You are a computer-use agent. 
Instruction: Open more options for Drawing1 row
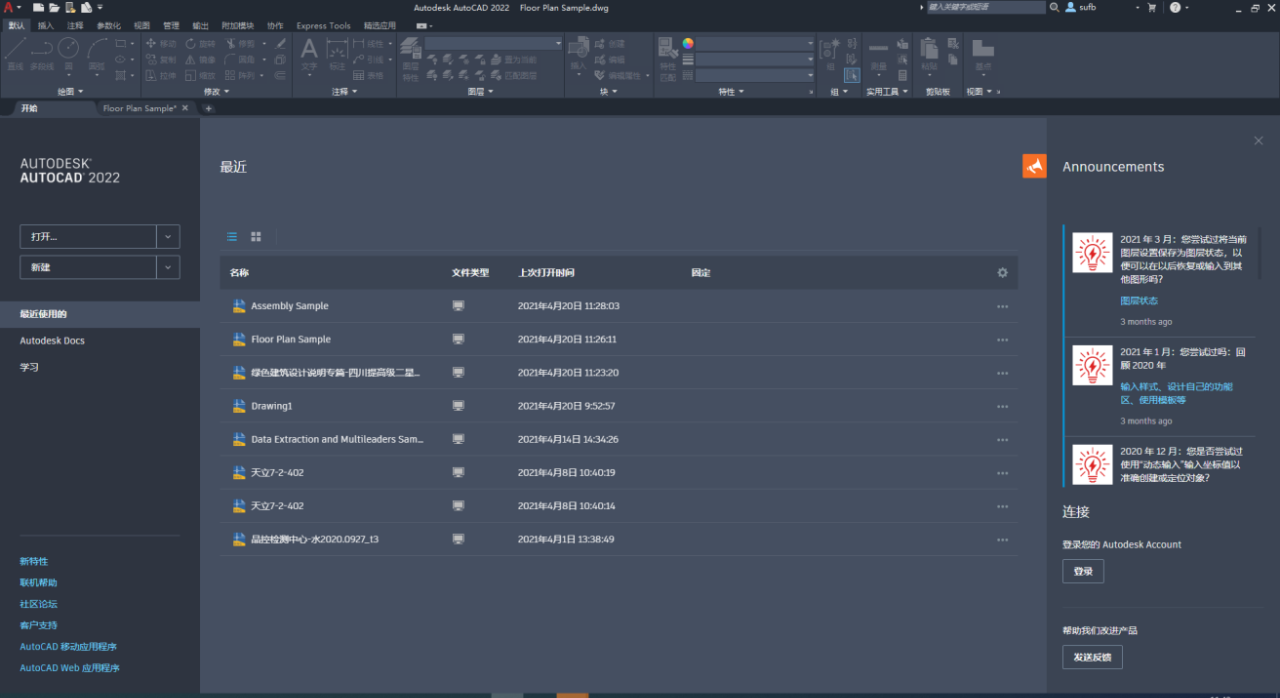(x=1002, y=406)
